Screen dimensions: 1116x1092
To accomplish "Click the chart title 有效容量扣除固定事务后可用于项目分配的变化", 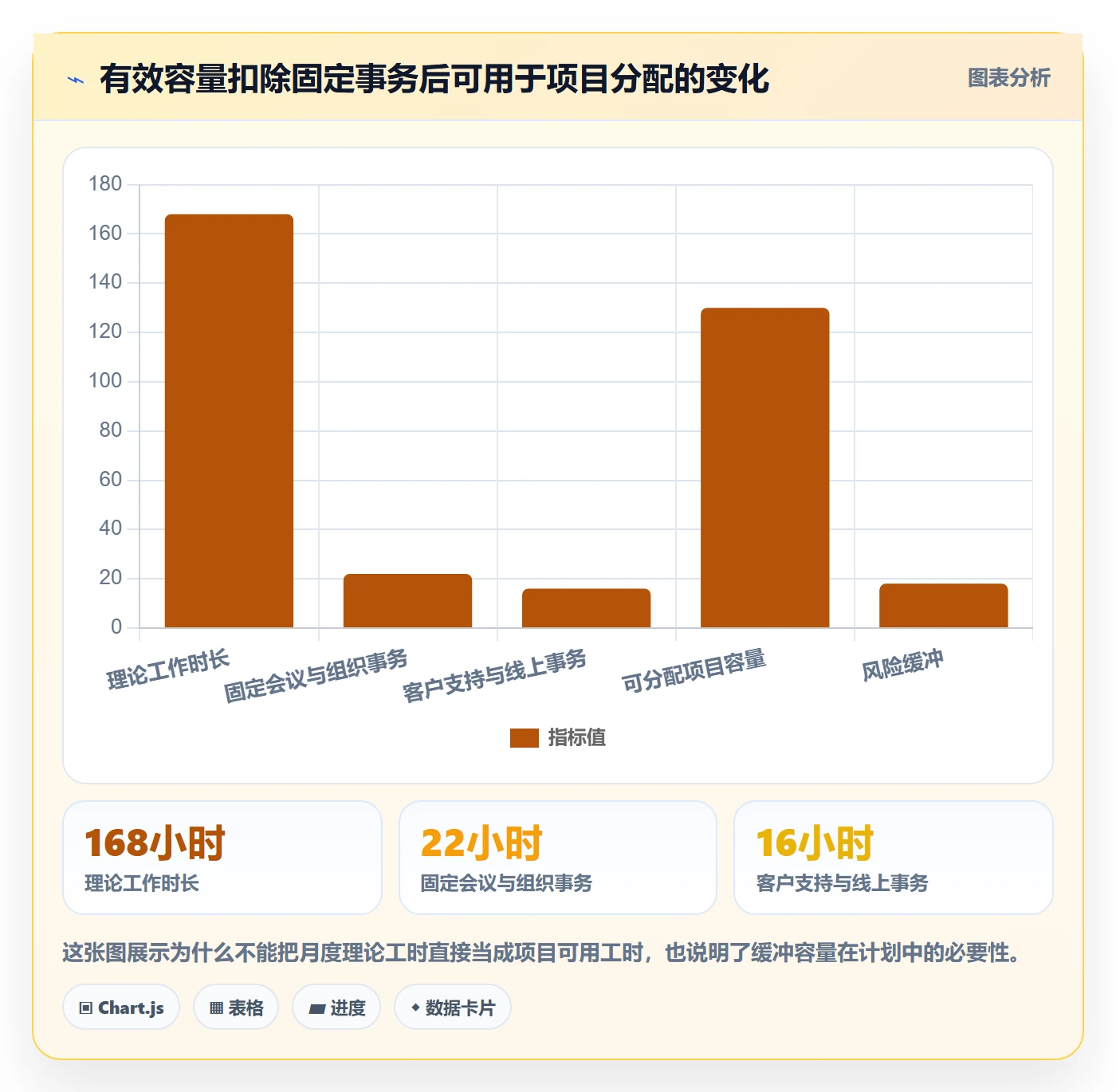I will click(x=434, y=79).
